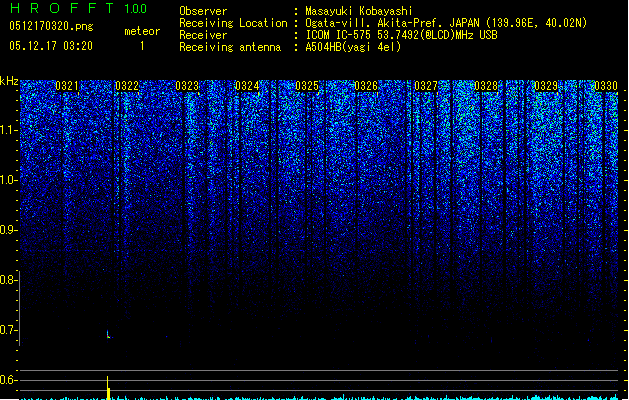Click the 0325 time marker
Viewport: 629px width, 400px height.
(306, 86)
